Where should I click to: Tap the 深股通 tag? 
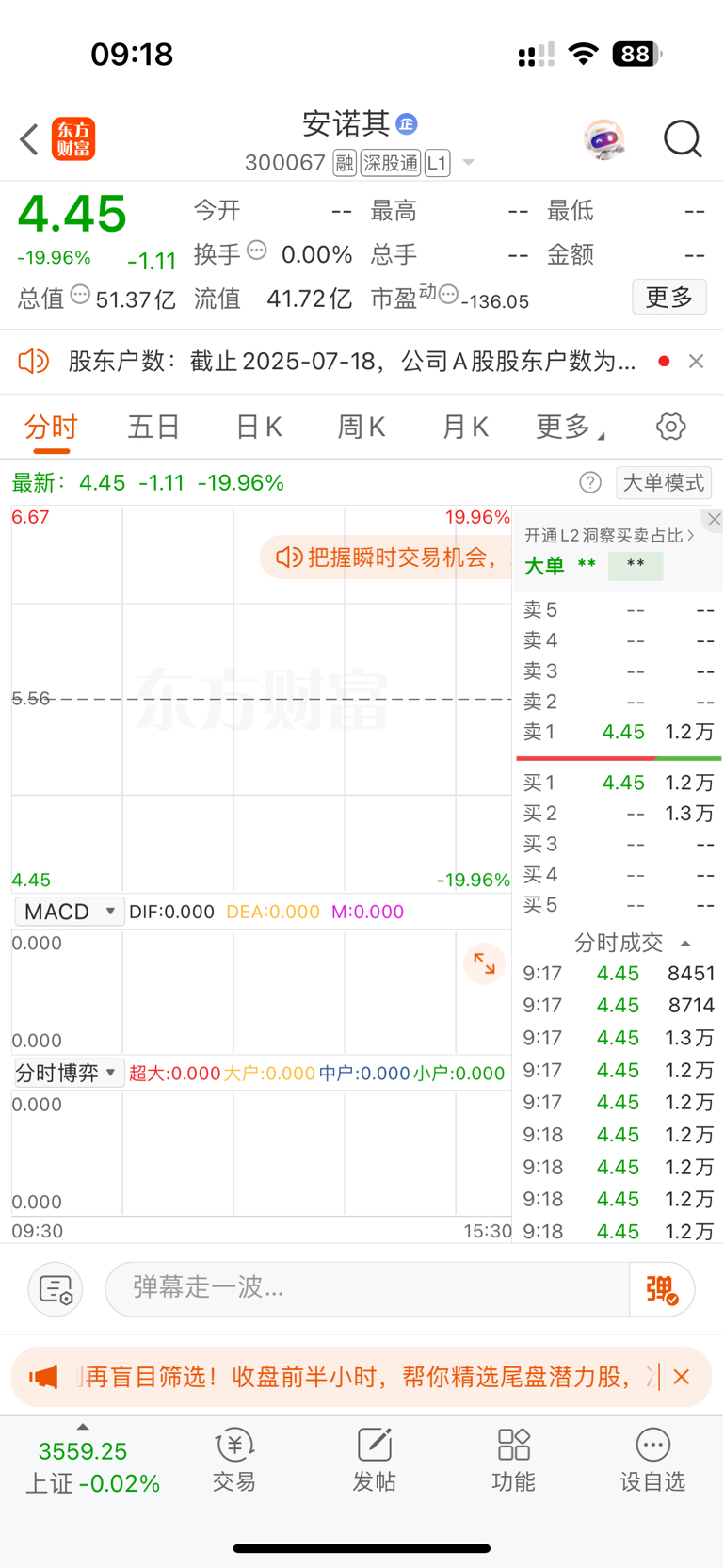click(x=391, y=163)
